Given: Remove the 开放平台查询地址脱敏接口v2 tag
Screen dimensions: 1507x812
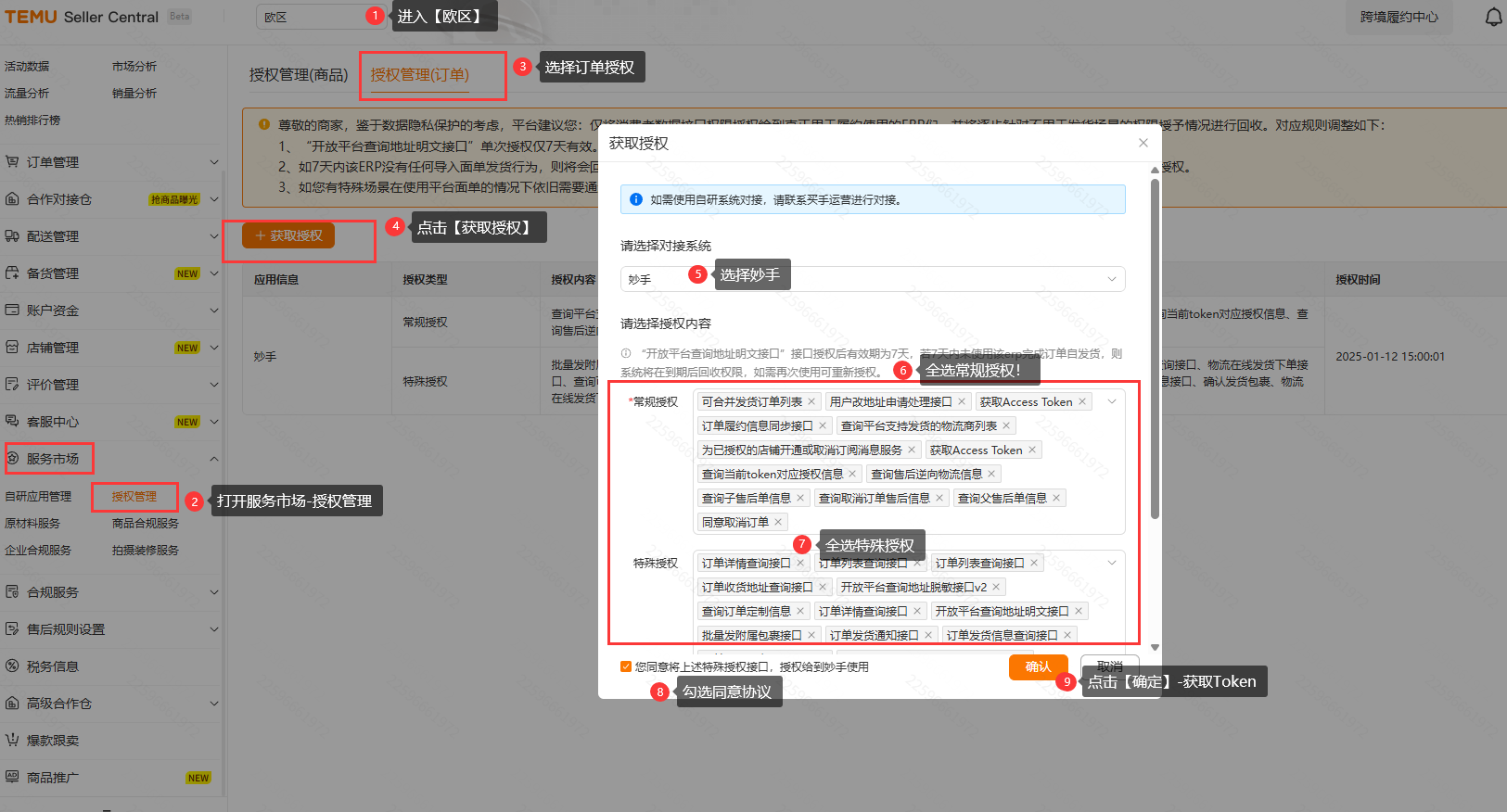Looking at the screenshot, I should point(996,587).
